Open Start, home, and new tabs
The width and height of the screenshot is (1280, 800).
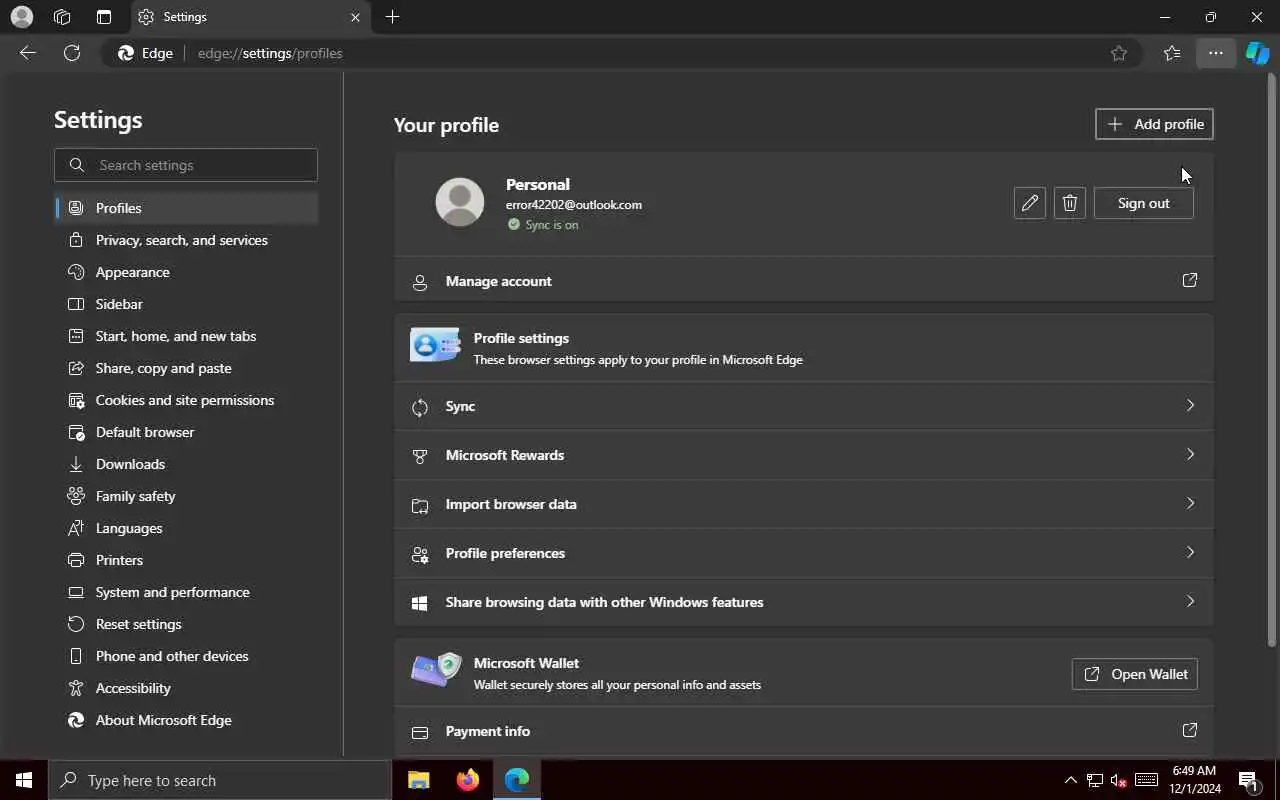[x=186, y=336]
